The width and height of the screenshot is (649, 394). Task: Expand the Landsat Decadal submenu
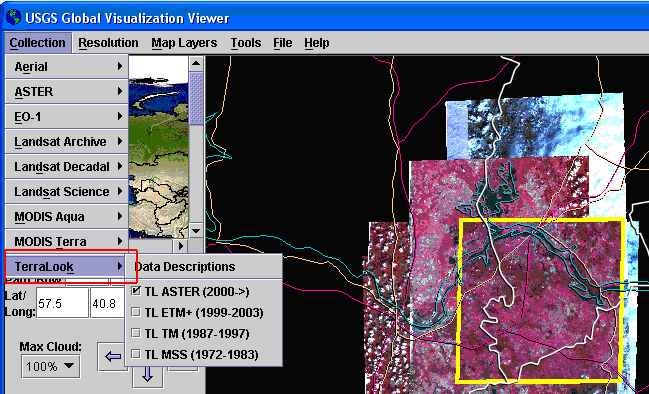click(x=67, y=167)
